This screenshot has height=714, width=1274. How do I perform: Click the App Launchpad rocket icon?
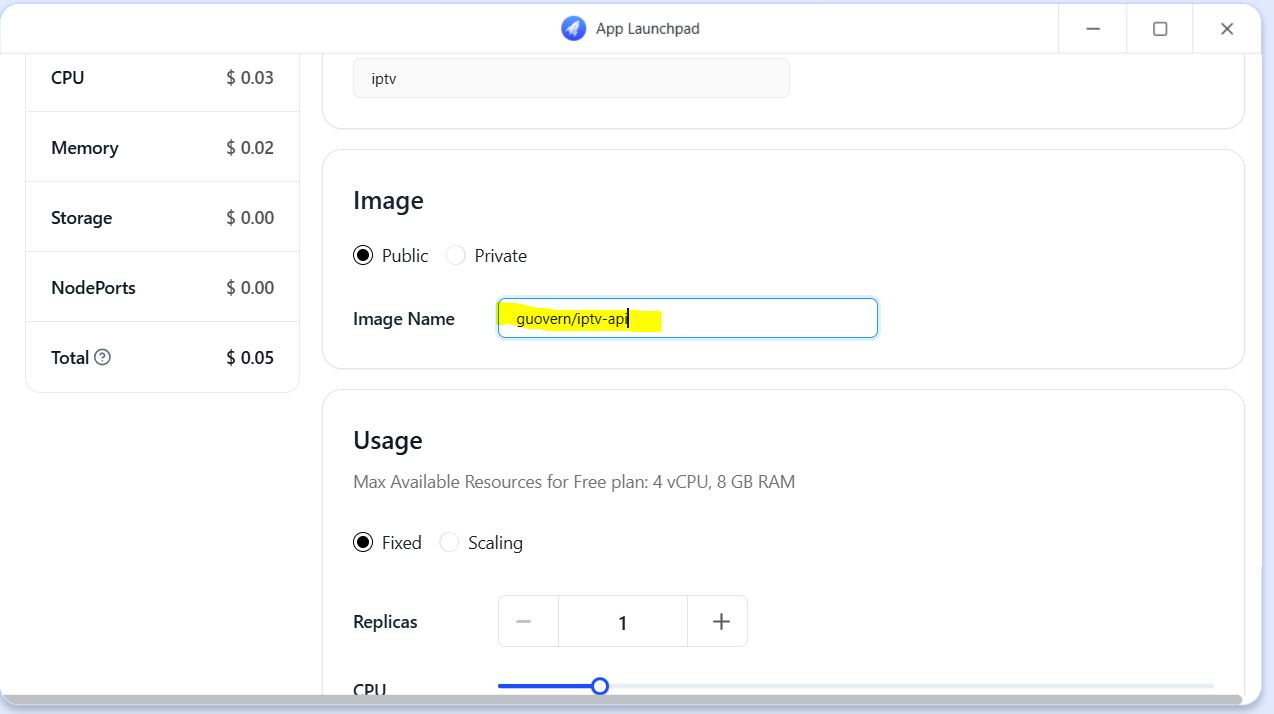tap(573, 29)
